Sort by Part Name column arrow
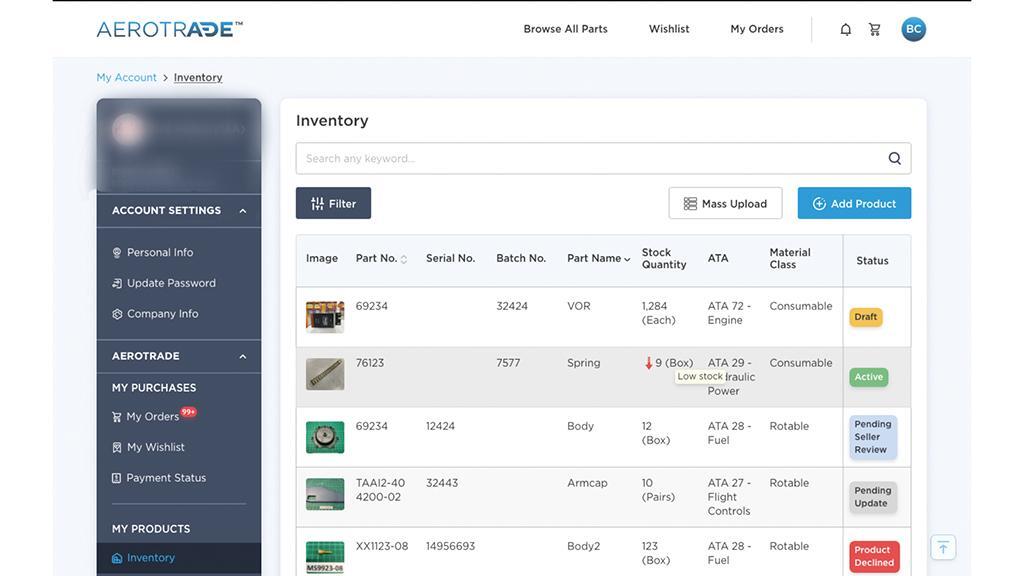This screenshot has height=576, width=1024. (x=627, y=259)
